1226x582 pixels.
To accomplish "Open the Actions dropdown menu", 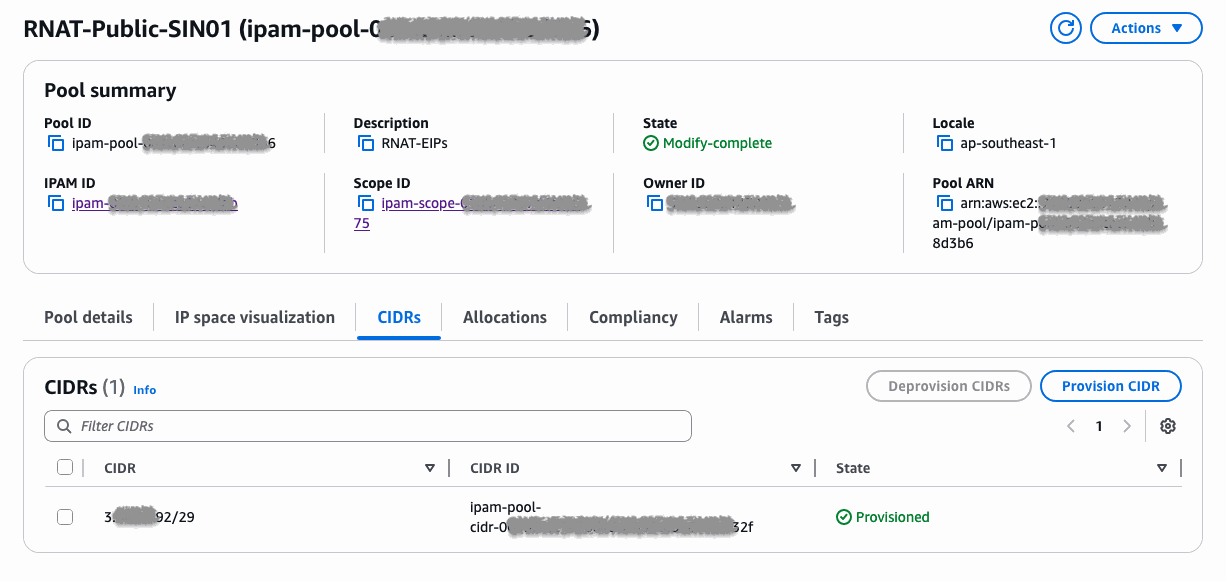I will 1146,28.
